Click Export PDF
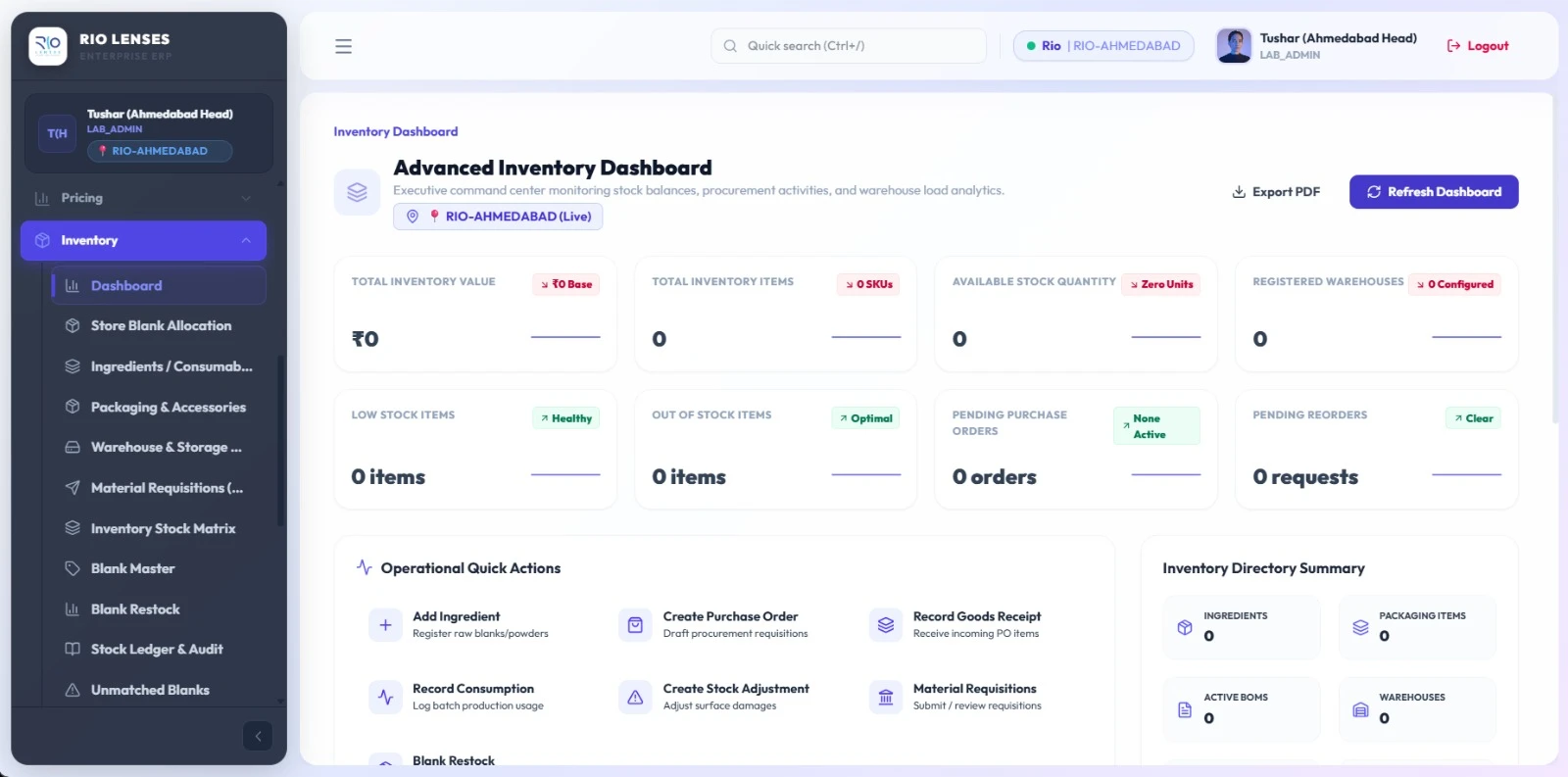Viewport: 1568px width, 777px height. (1276, 192)
